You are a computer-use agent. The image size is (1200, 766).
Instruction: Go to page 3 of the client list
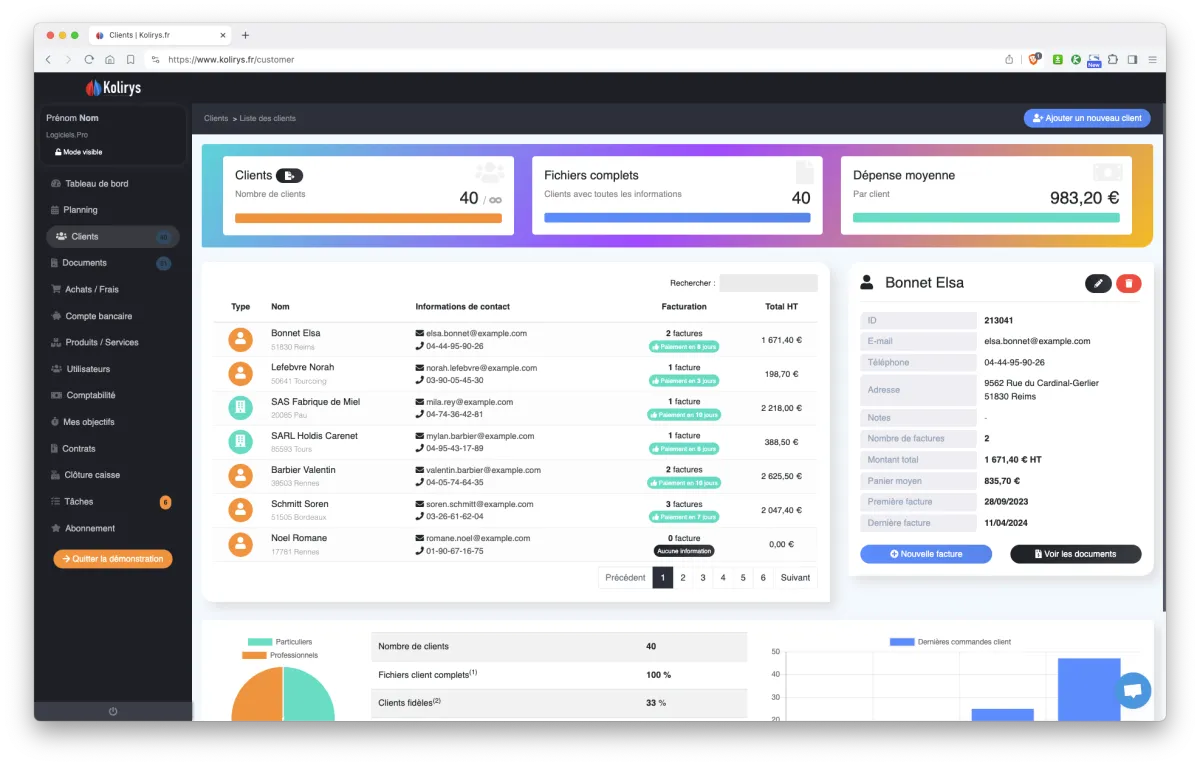point(703,578)
